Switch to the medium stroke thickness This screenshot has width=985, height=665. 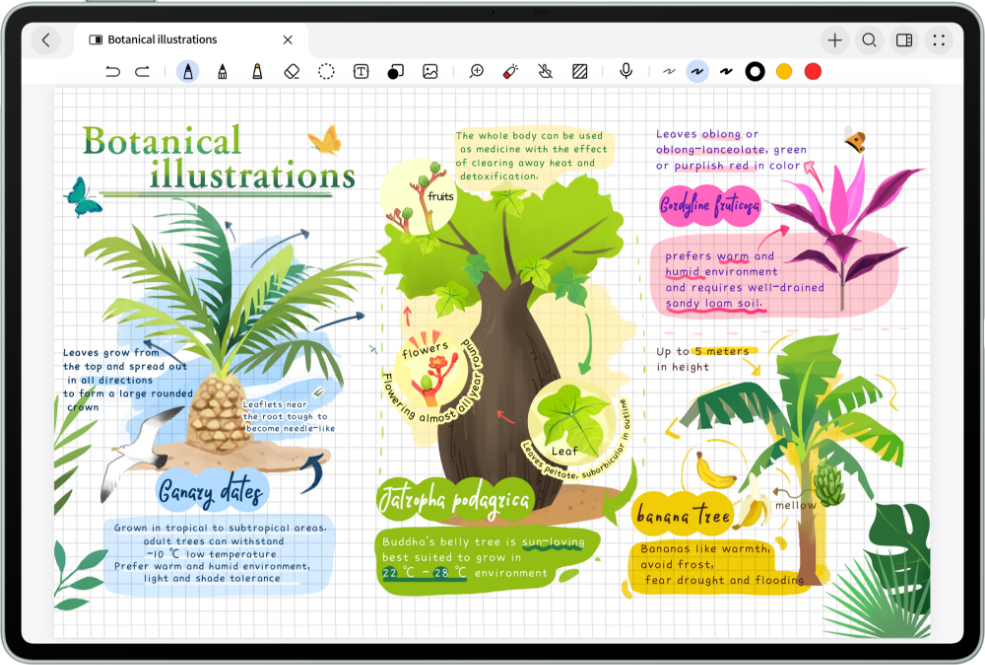point(697,71)
